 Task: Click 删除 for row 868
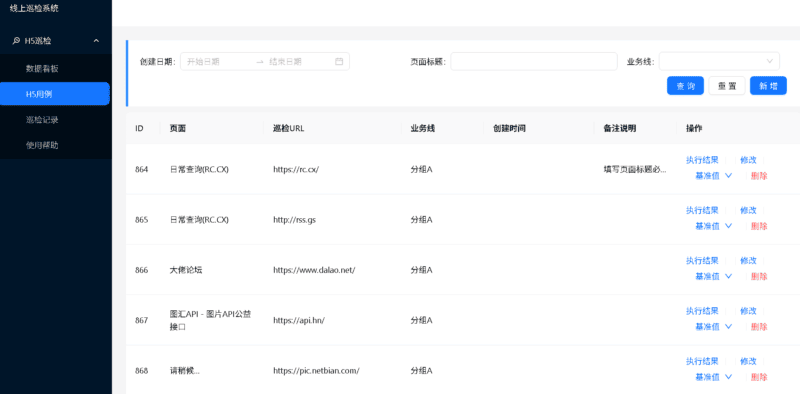click(759, 377)
